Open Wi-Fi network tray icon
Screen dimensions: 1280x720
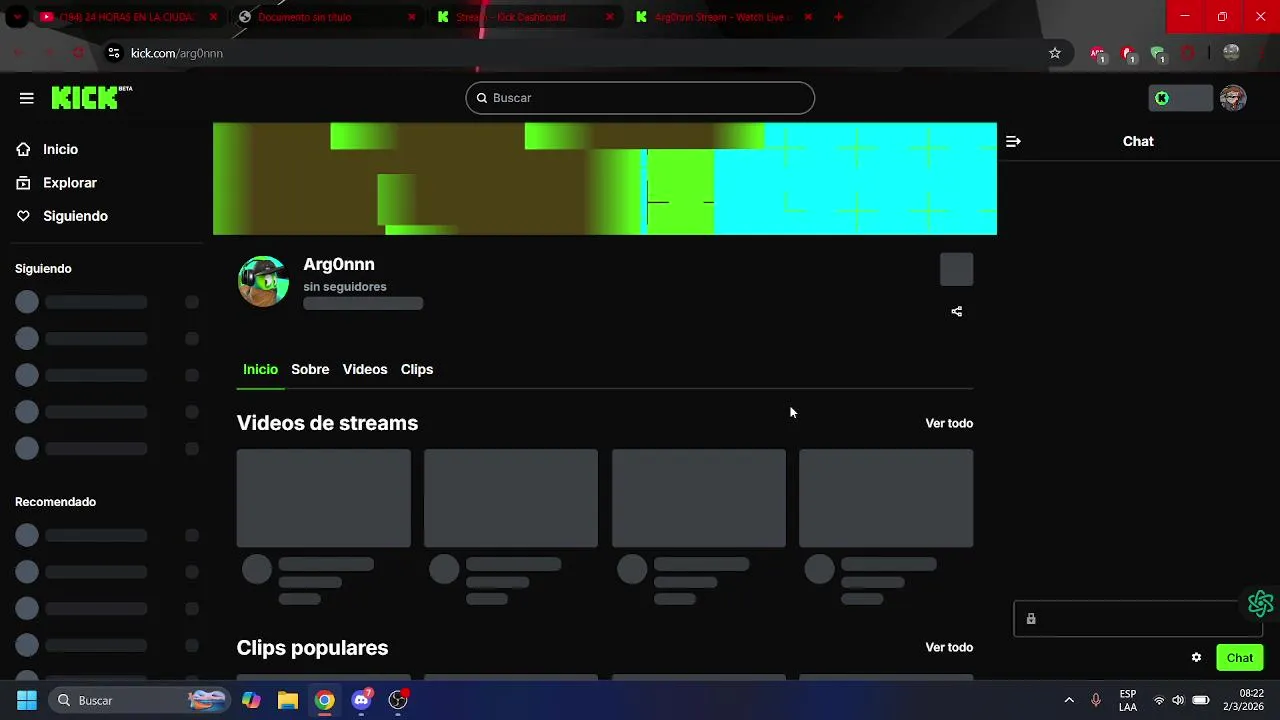pos(1159,700)
